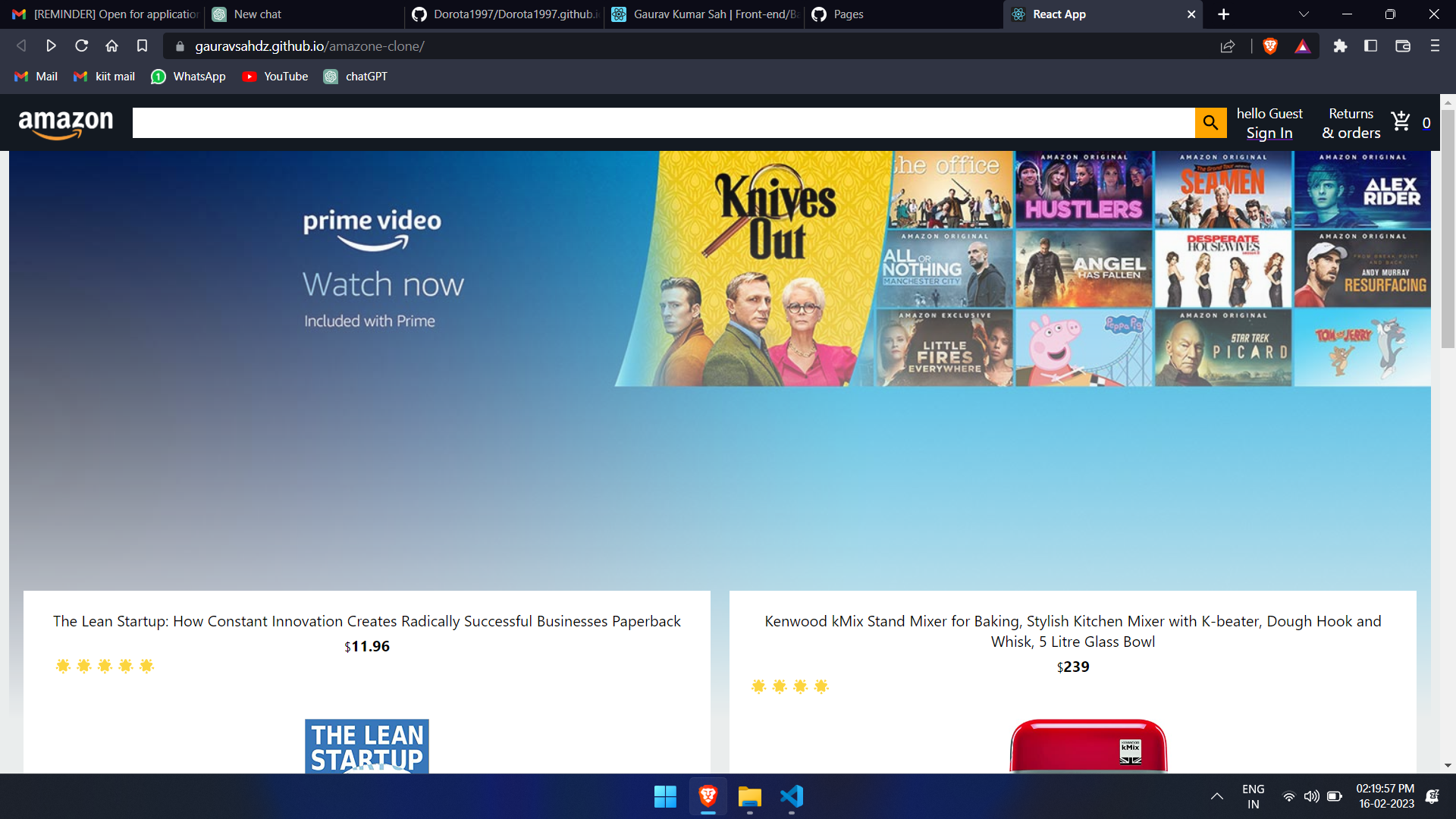Viewport: 1456px width, 819px height.
Task: Open Returns & orders link
Action: click(x=1351, y=123)
